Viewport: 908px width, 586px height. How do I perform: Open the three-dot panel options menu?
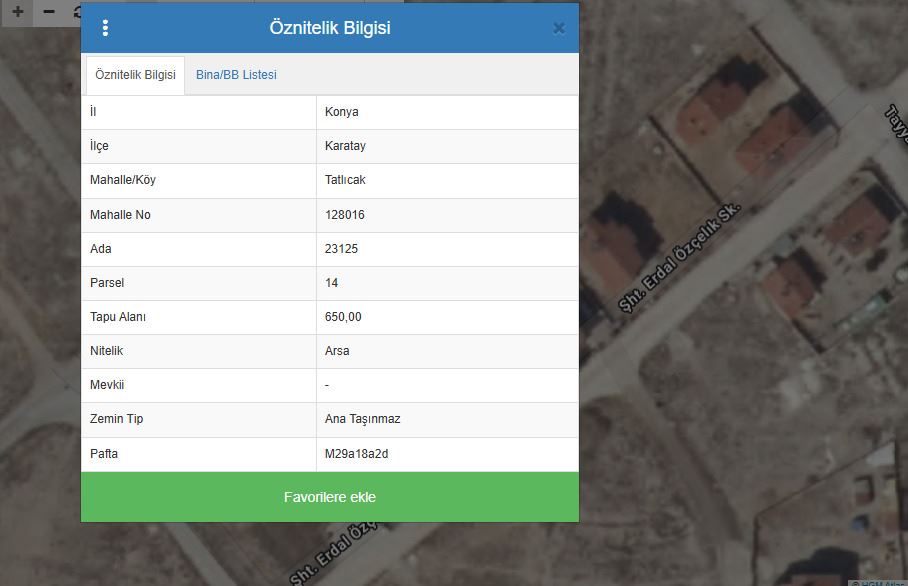105,28
